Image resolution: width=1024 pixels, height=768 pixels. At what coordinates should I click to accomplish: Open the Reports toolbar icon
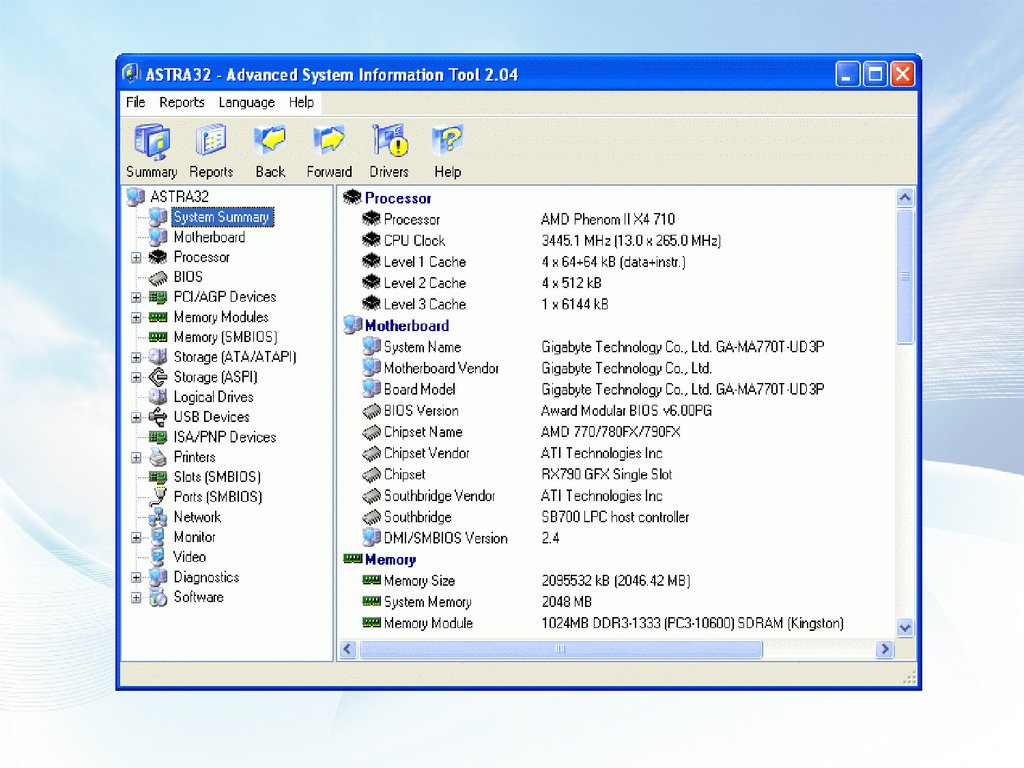click(x=211, y=142)
